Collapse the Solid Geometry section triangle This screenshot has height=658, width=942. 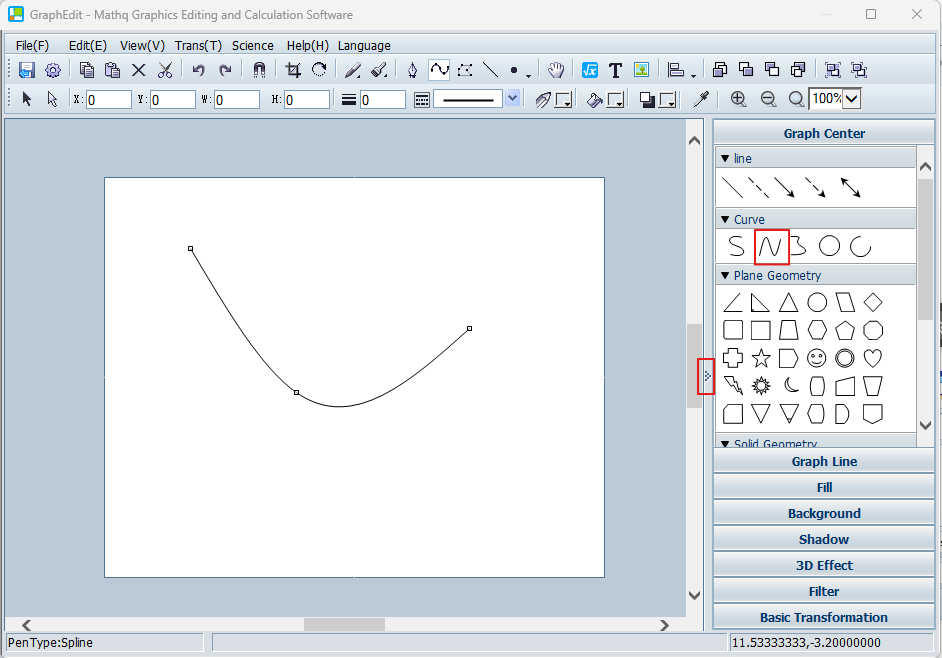point(725,443)
